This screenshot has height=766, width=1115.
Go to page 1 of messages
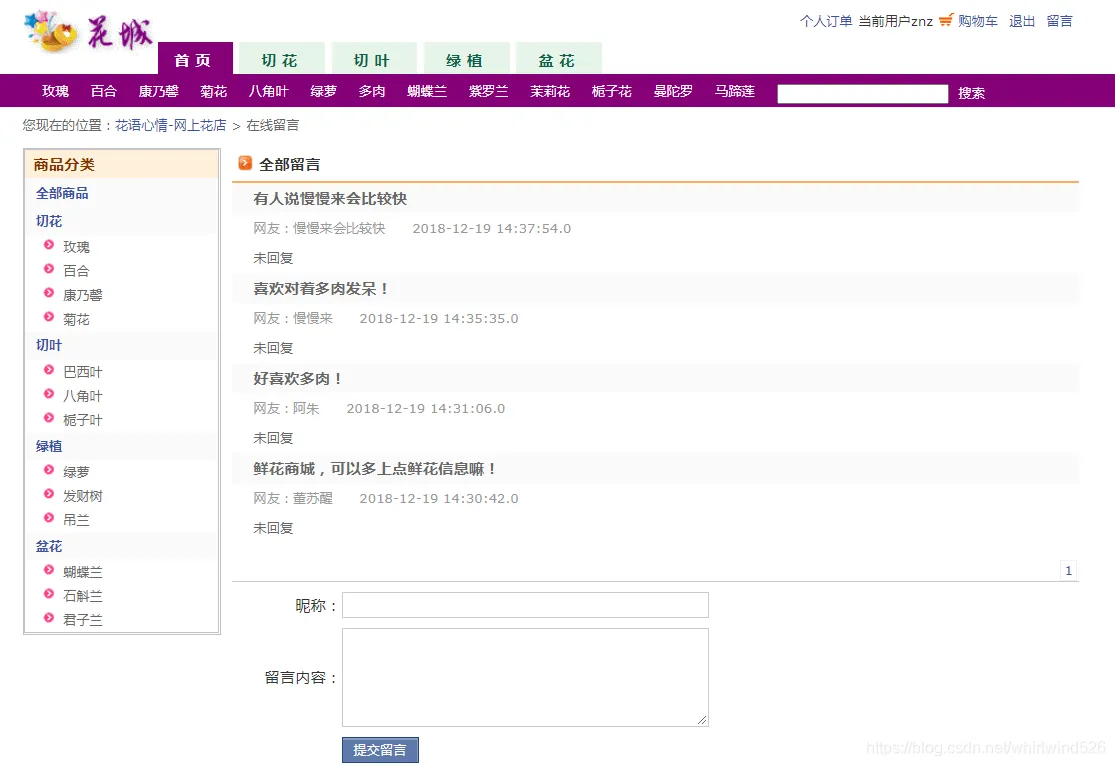pos(1068,570)
